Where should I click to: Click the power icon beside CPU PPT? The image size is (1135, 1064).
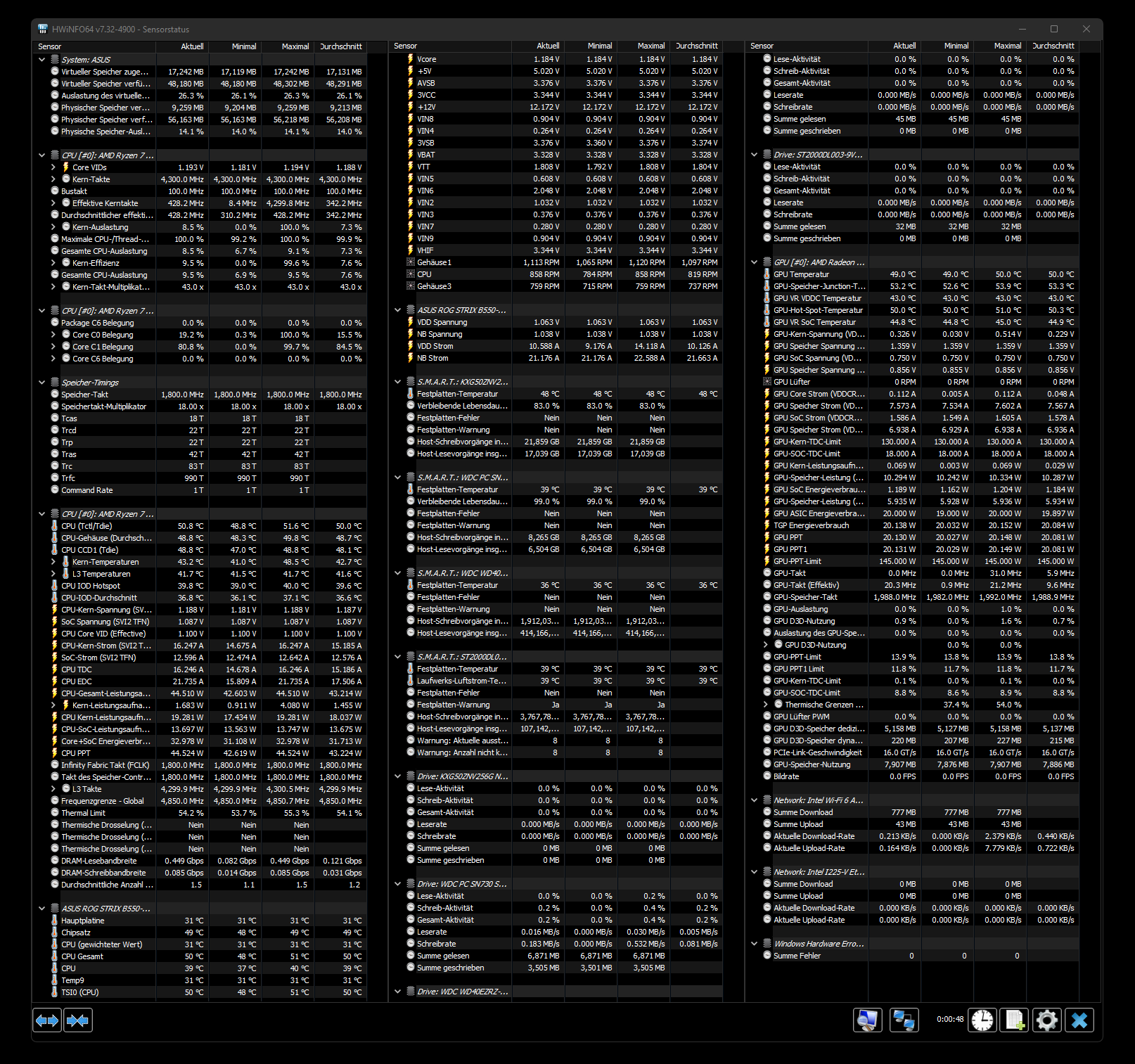pos(55,753)
